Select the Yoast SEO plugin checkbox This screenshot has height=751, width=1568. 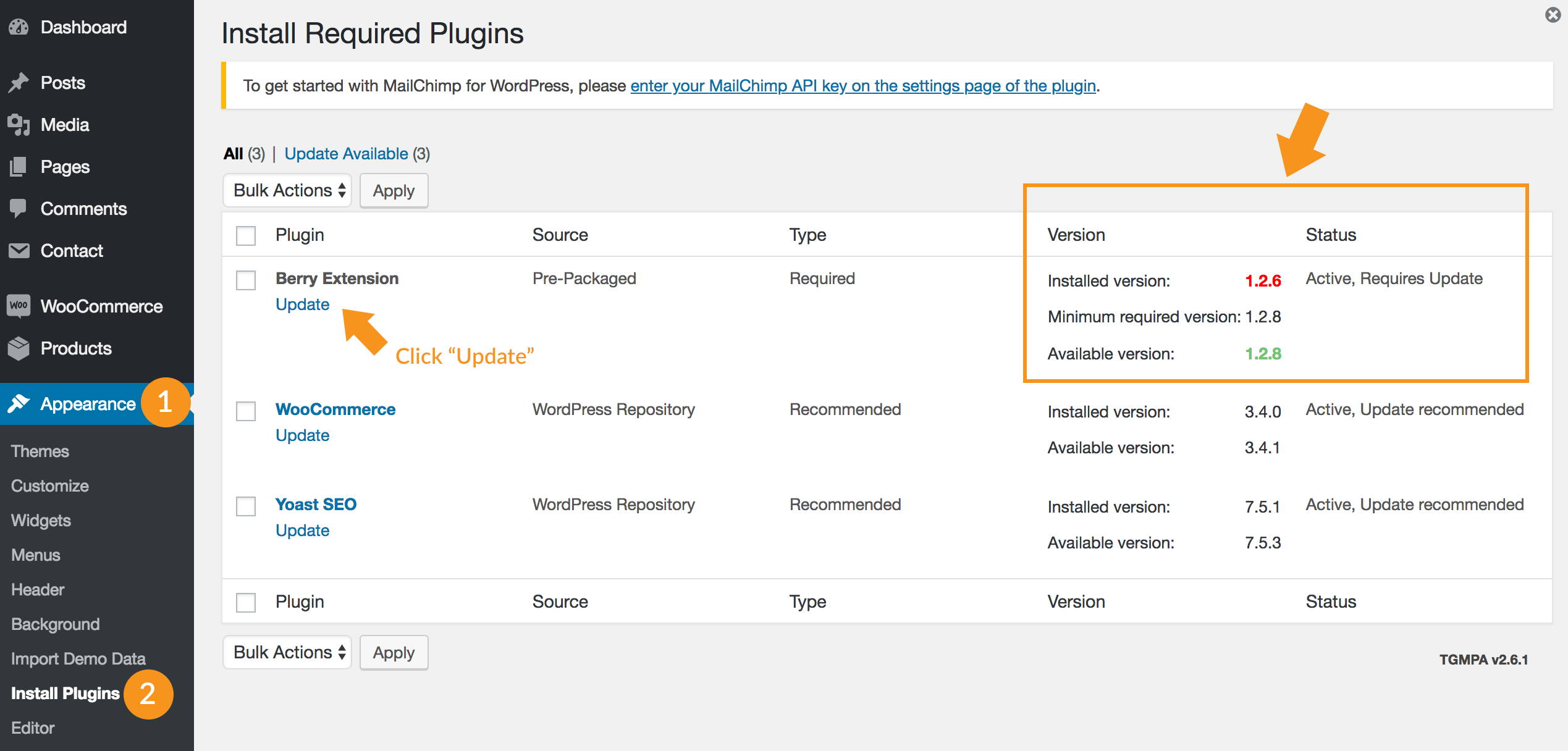point(246,506)
